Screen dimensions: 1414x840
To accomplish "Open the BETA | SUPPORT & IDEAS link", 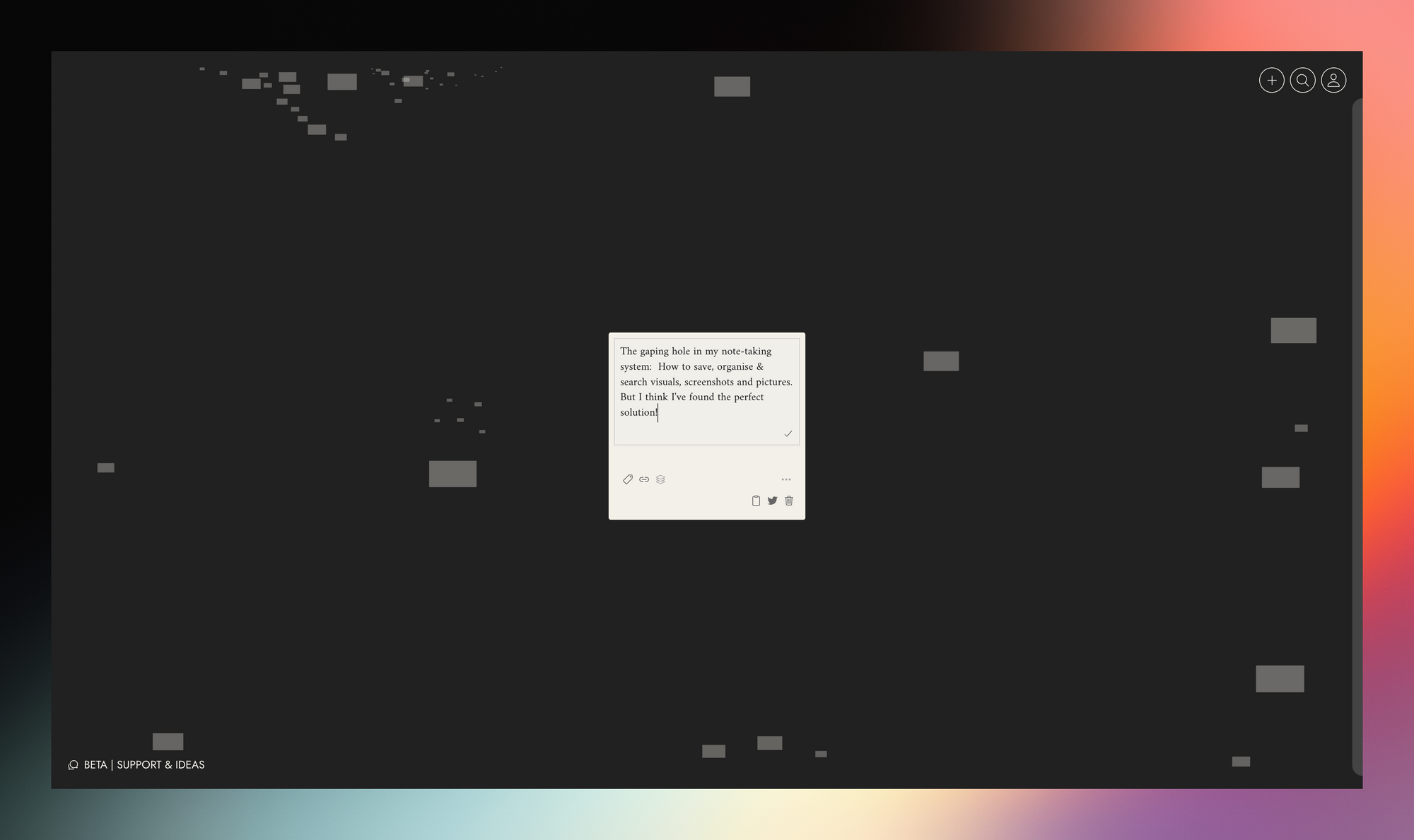I will (x=144, y=764).
